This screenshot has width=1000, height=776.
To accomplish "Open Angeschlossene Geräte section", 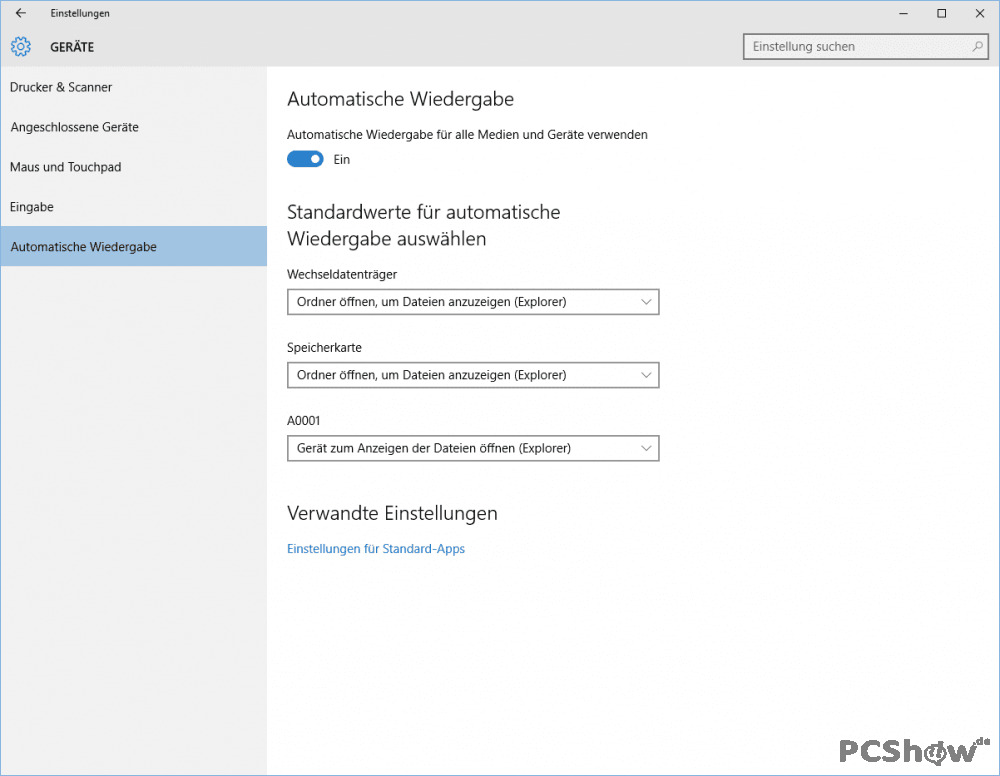I will coord(133,127).
